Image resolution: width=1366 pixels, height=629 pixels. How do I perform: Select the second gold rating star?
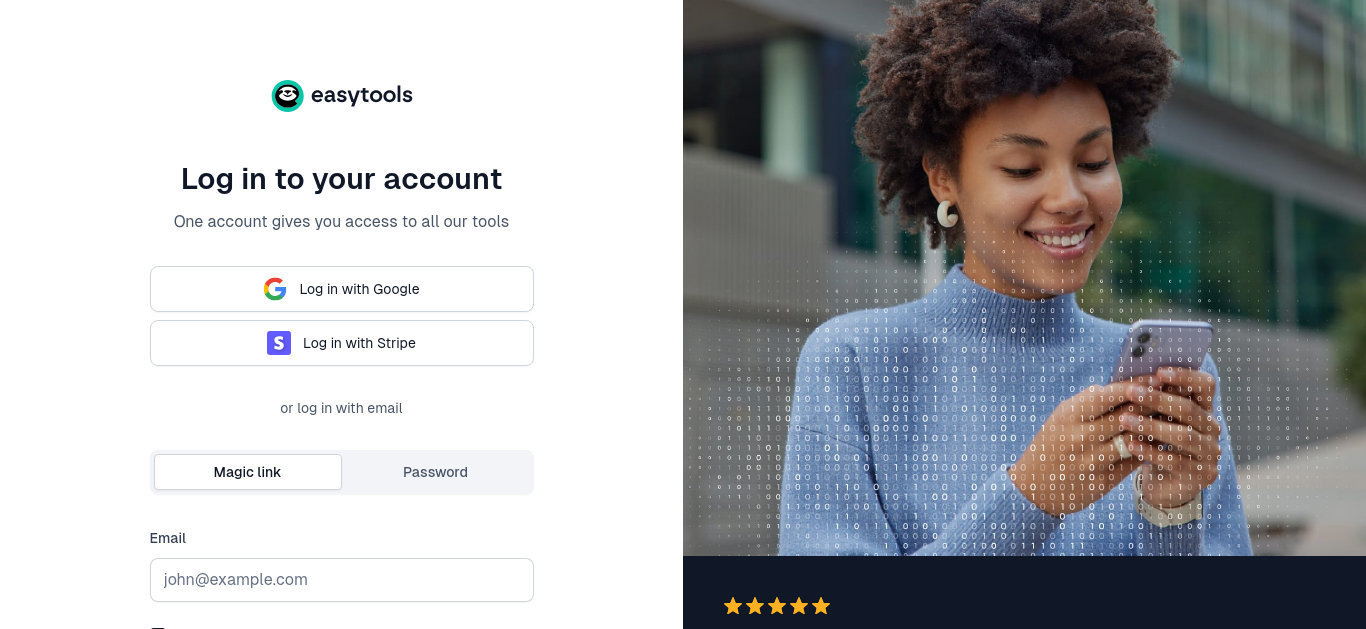pyautogui.click(x=755, y=606)
